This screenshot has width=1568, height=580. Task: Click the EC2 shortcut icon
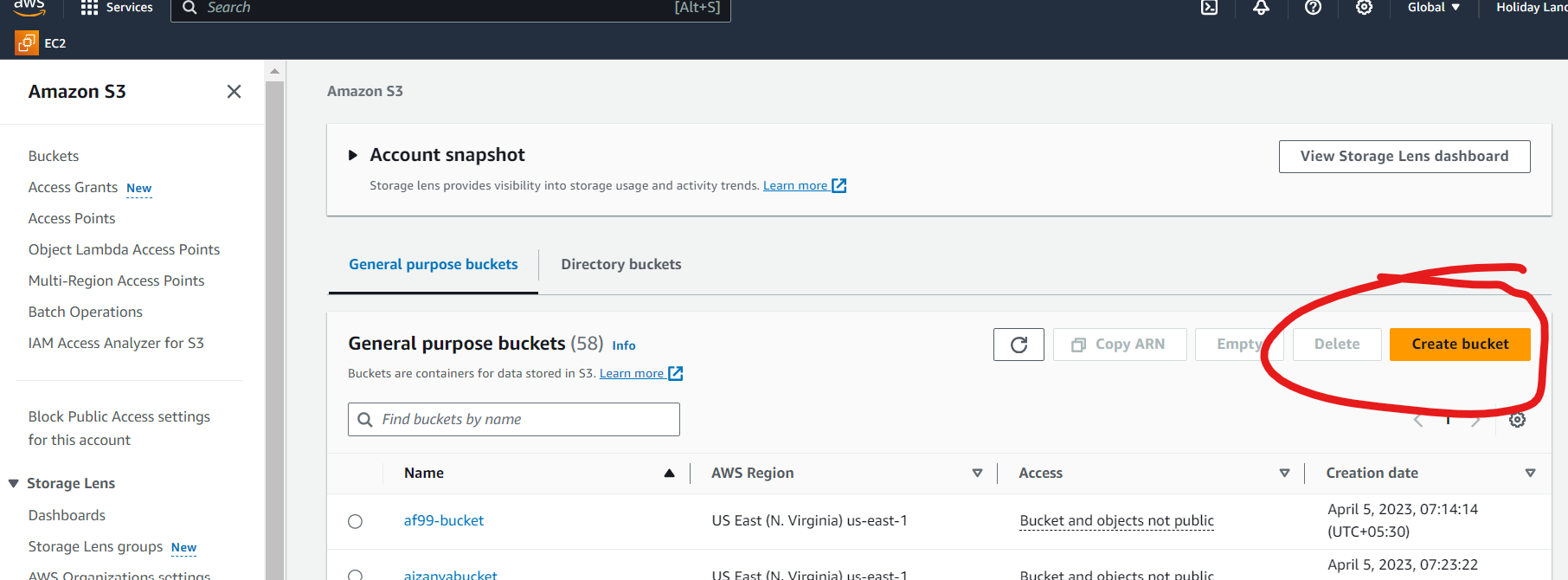[x=27, y=42]
